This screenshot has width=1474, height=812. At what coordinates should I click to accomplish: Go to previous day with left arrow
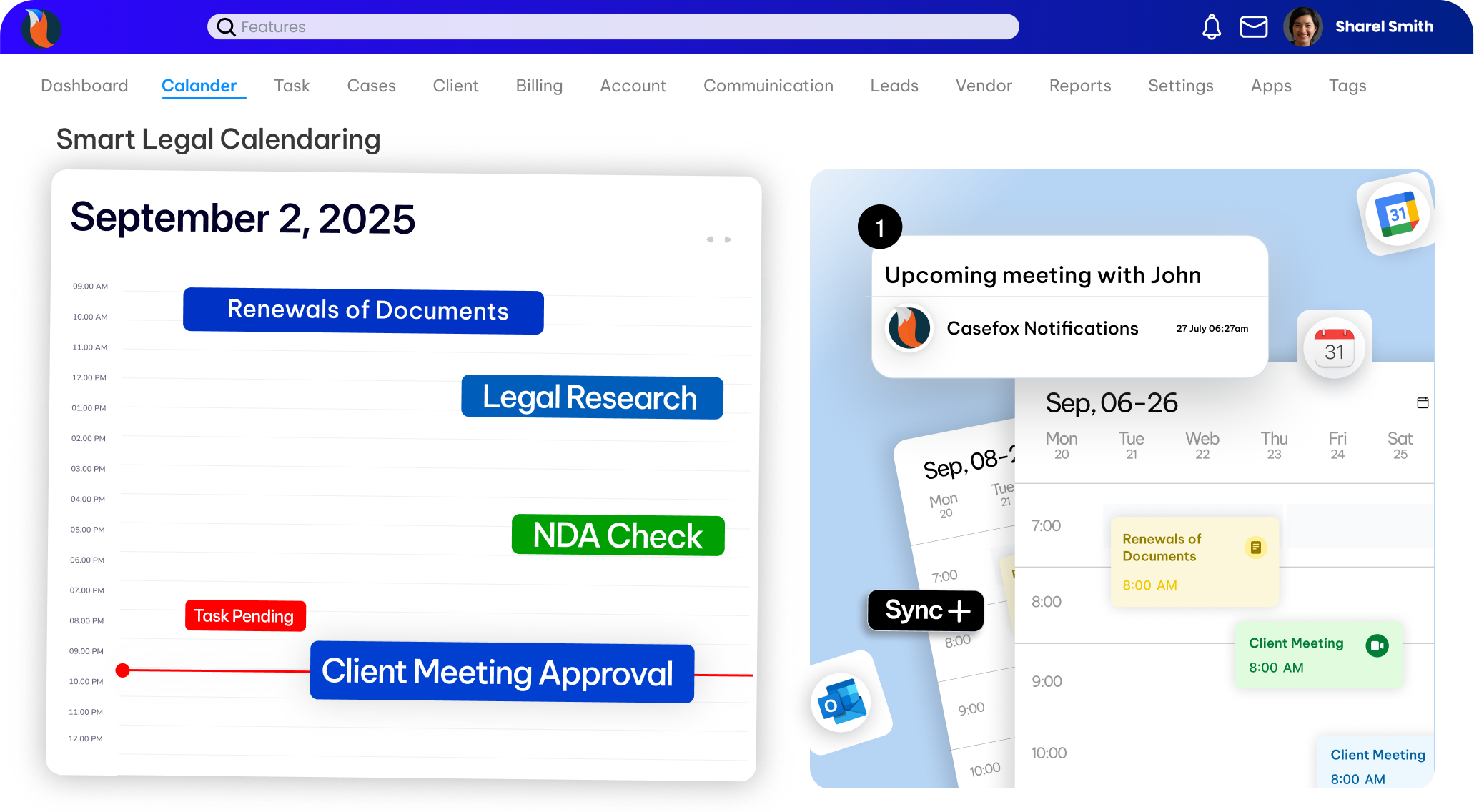click(x=709, y=239)
